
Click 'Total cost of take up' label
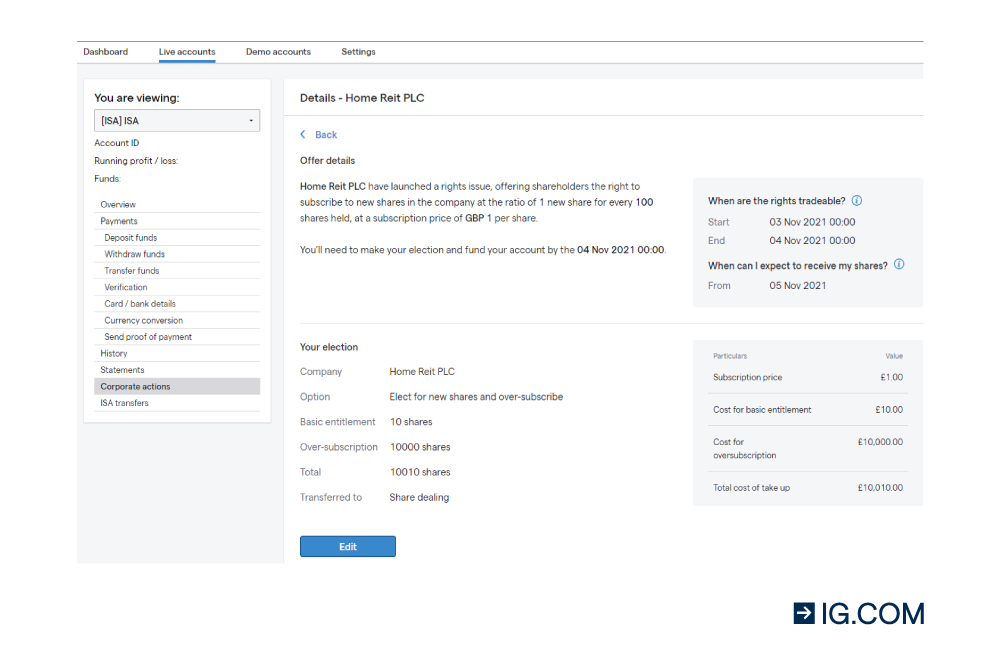(751, 488)
